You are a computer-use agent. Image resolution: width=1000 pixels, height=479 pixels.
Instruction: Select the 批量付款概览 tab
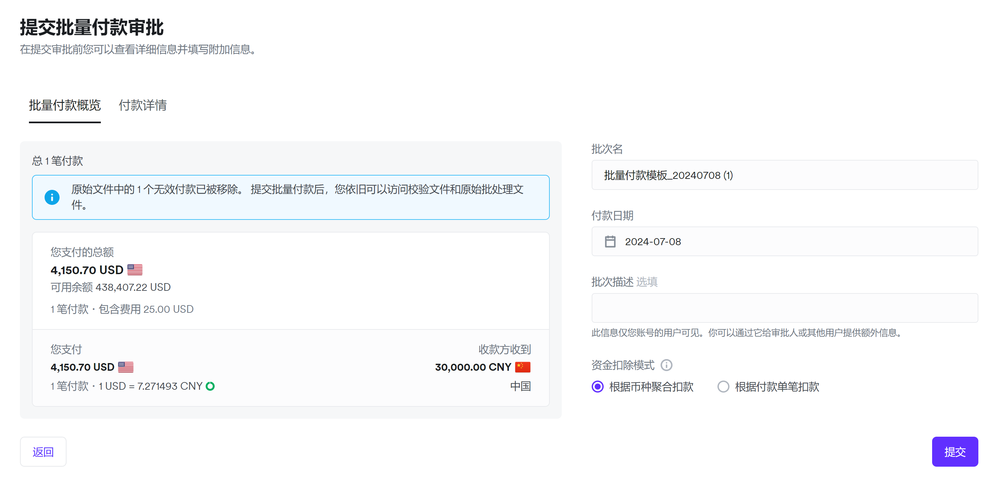coord(64,105)
